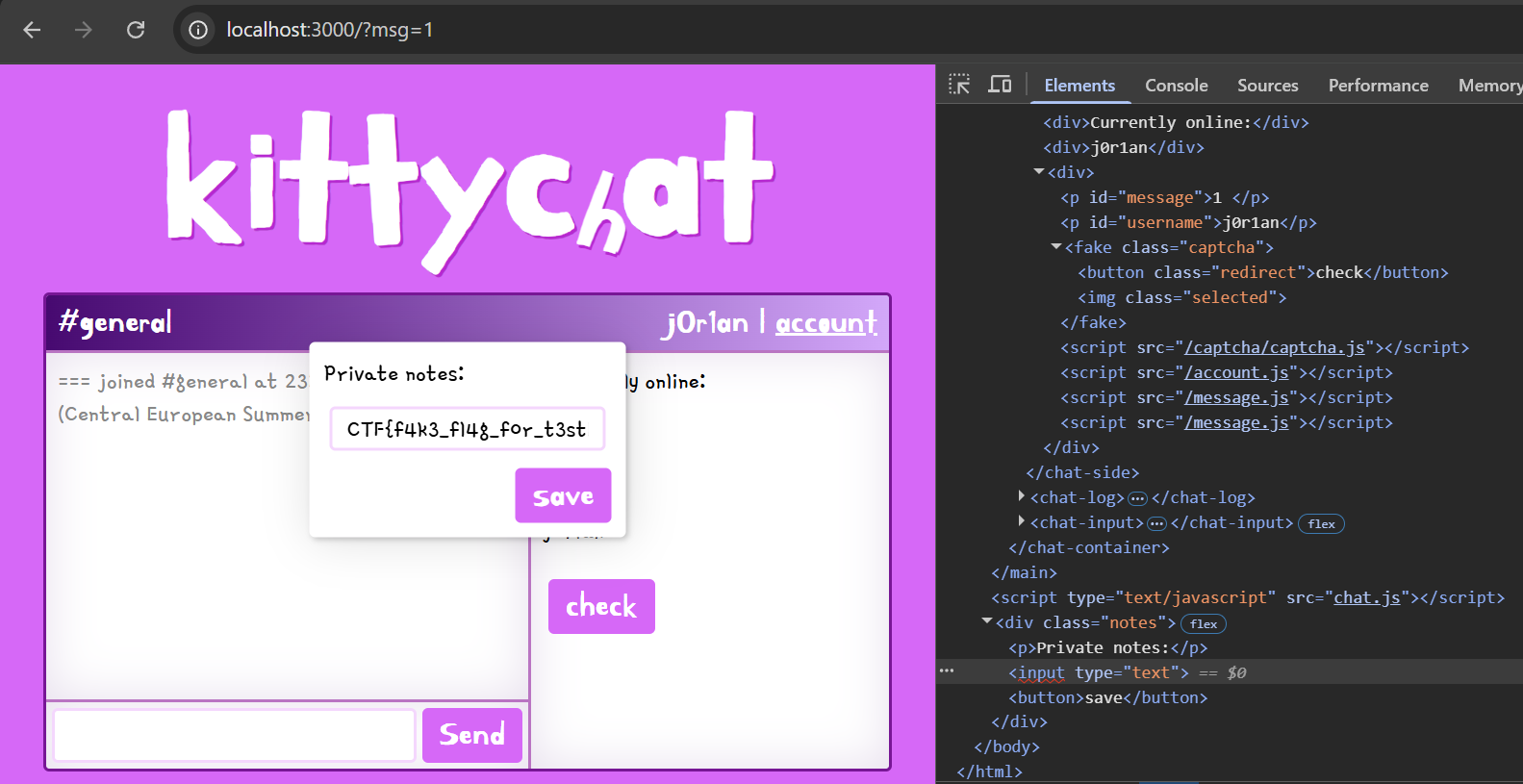1523x784 pixels.
Task: Click flex badge next to chat-input
Action: pyautogui.click(x=1321, y=524)
